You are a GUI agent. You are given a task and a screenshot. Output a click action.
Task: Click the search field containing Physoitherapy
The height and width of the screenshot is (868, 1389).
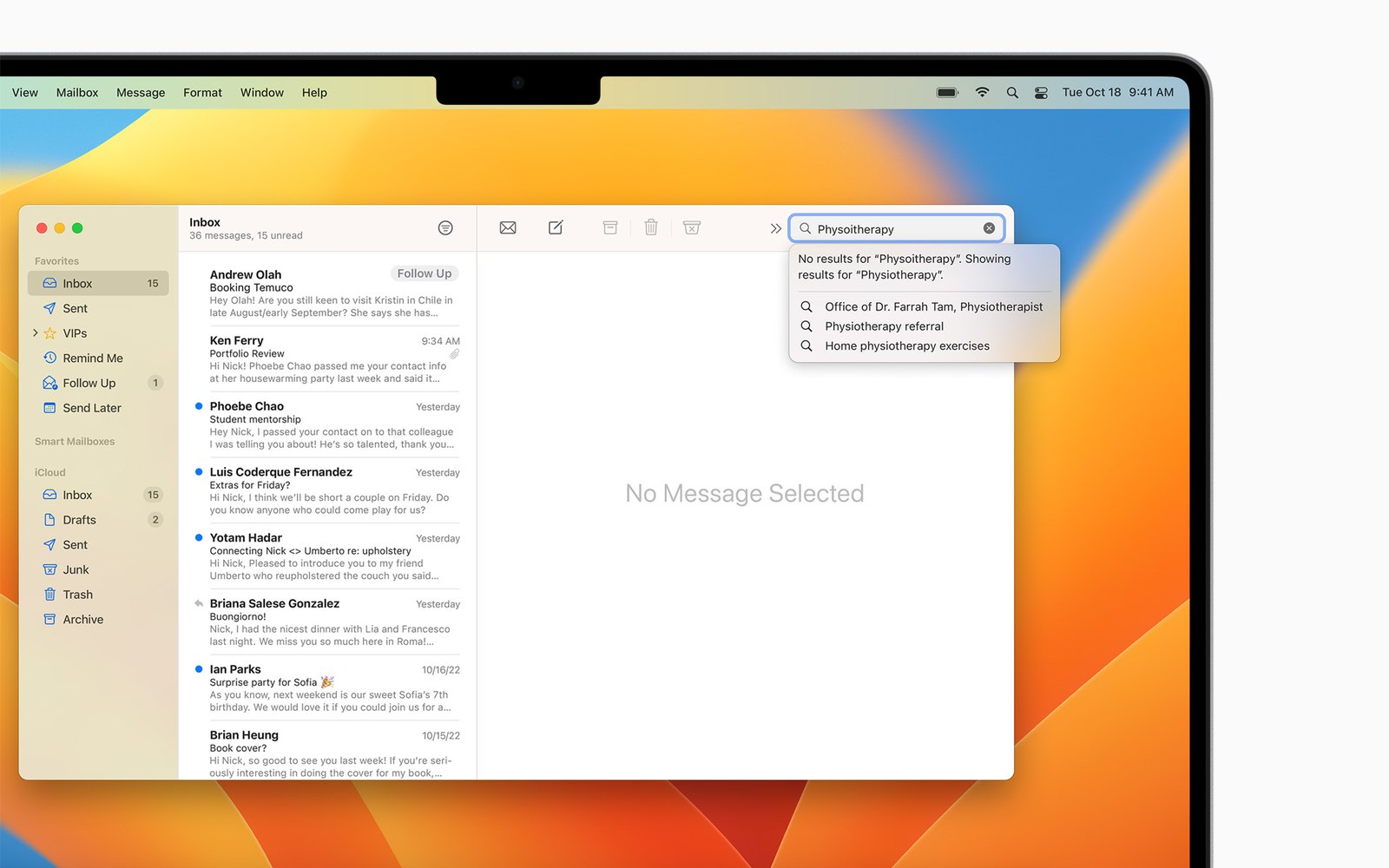tap(897, 228)
